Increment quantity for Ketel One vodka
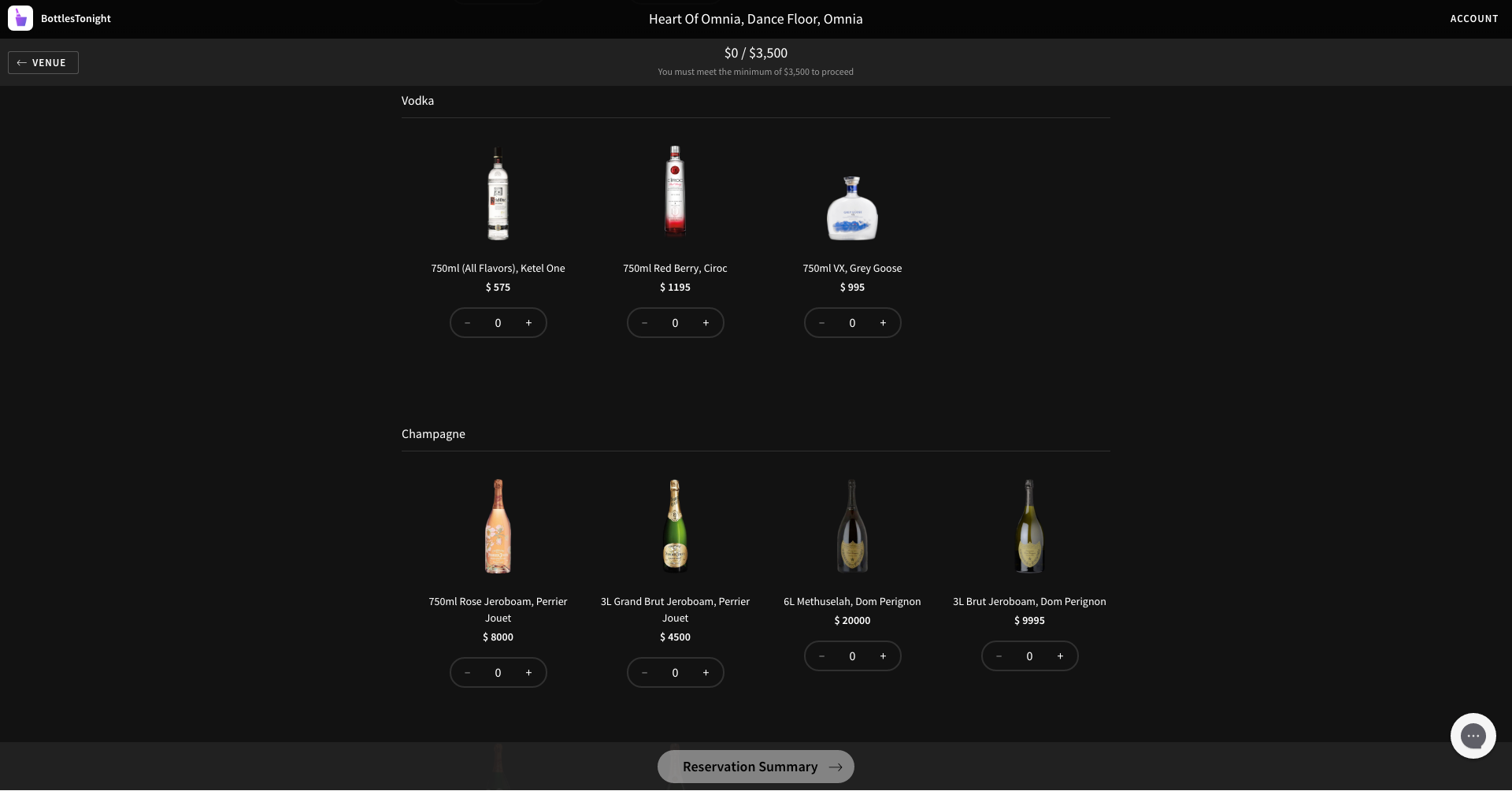Viewport: 1512px width, 791px height. (529, 322)
